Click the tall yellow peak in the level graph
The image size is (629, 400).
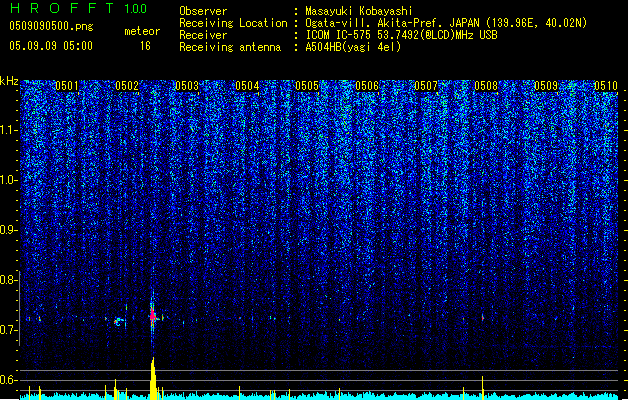pos(153,378)
